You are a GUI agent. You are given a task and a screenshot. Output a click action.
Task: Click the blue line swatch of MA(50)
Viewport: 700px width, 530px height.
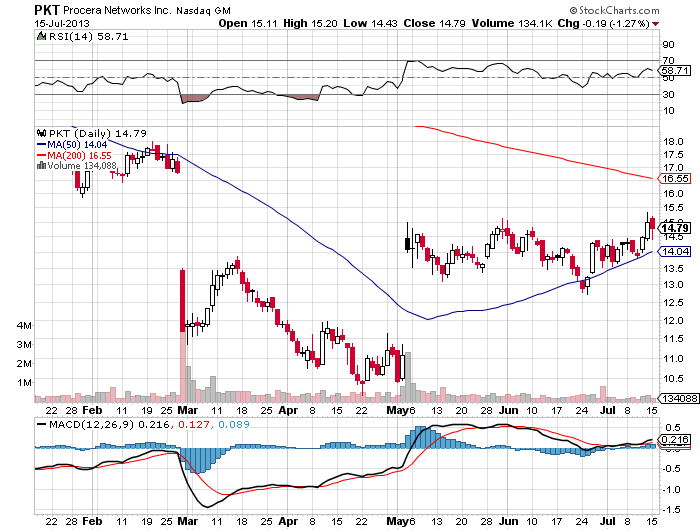42,145
